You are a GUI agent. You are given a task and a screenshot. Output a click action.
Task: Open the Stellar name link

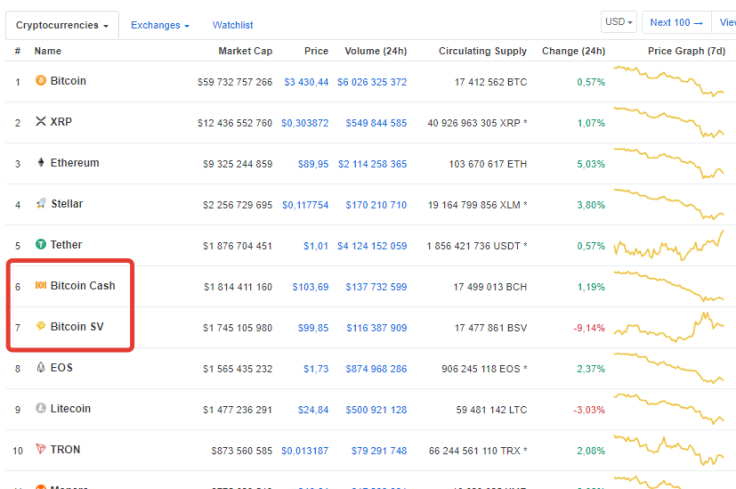coord(67,204)
